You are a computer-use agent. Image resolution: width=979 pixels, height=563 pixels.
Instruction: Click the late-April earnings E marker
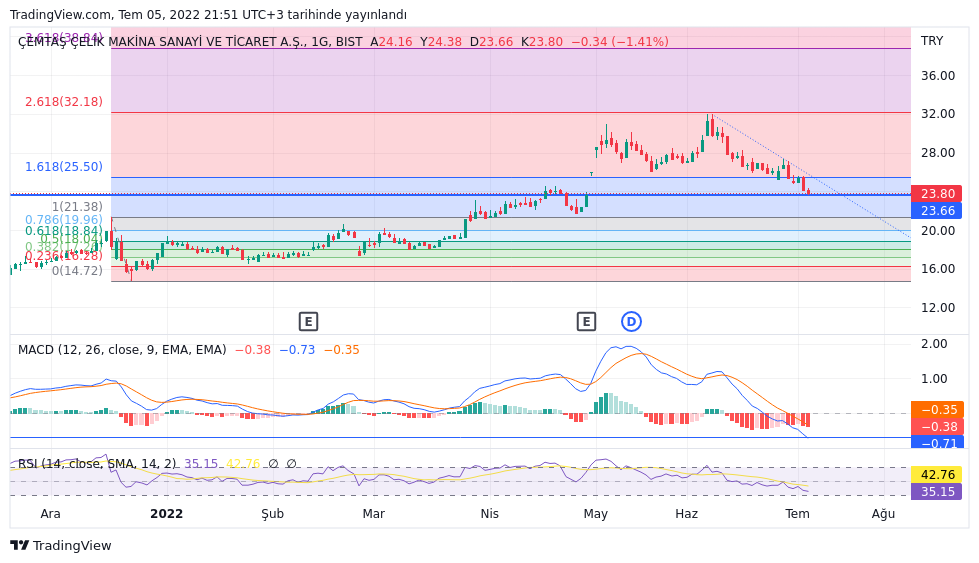(586, 322)
